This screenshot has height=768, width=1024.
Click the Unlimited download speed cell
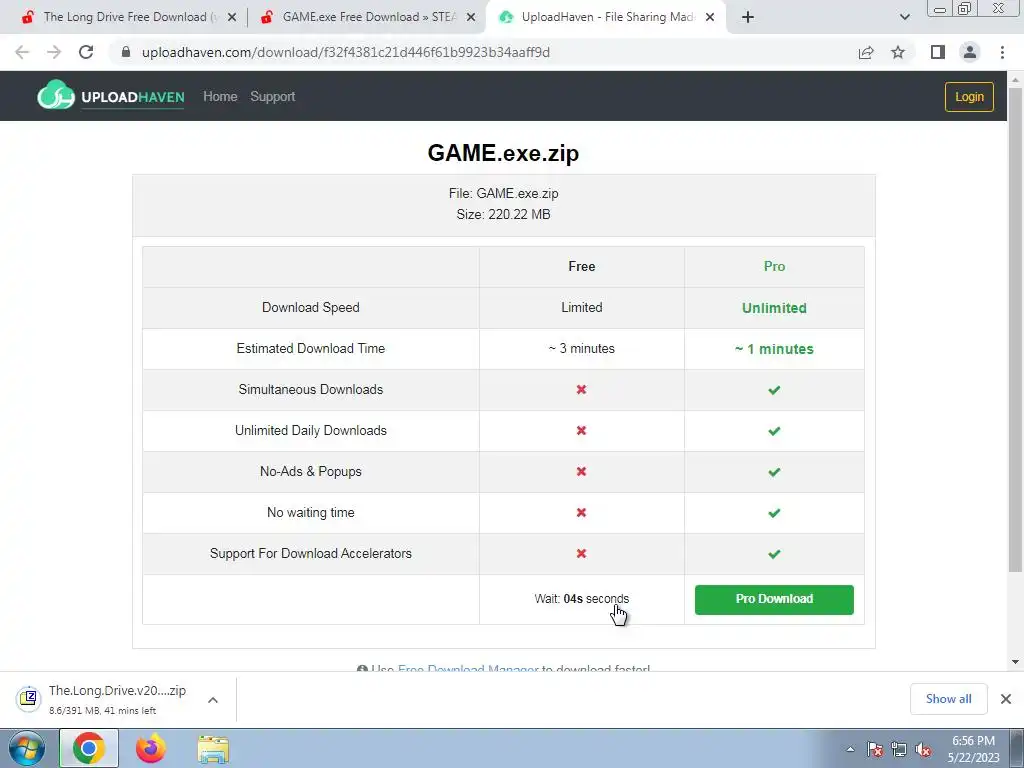pyautogui.click(x=774, y=308)
